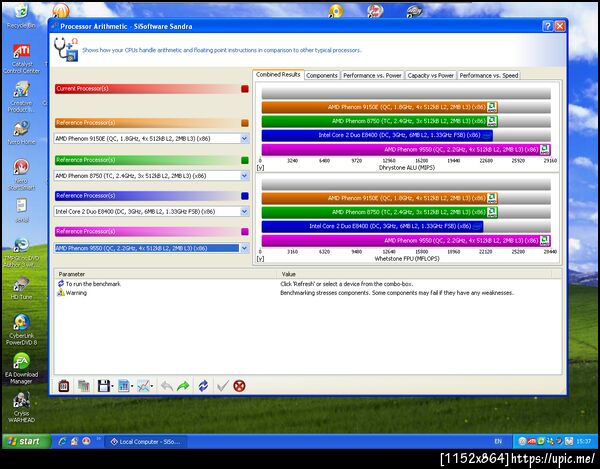Open the Intel Core 2 Duo E8400 combo box

152,212
